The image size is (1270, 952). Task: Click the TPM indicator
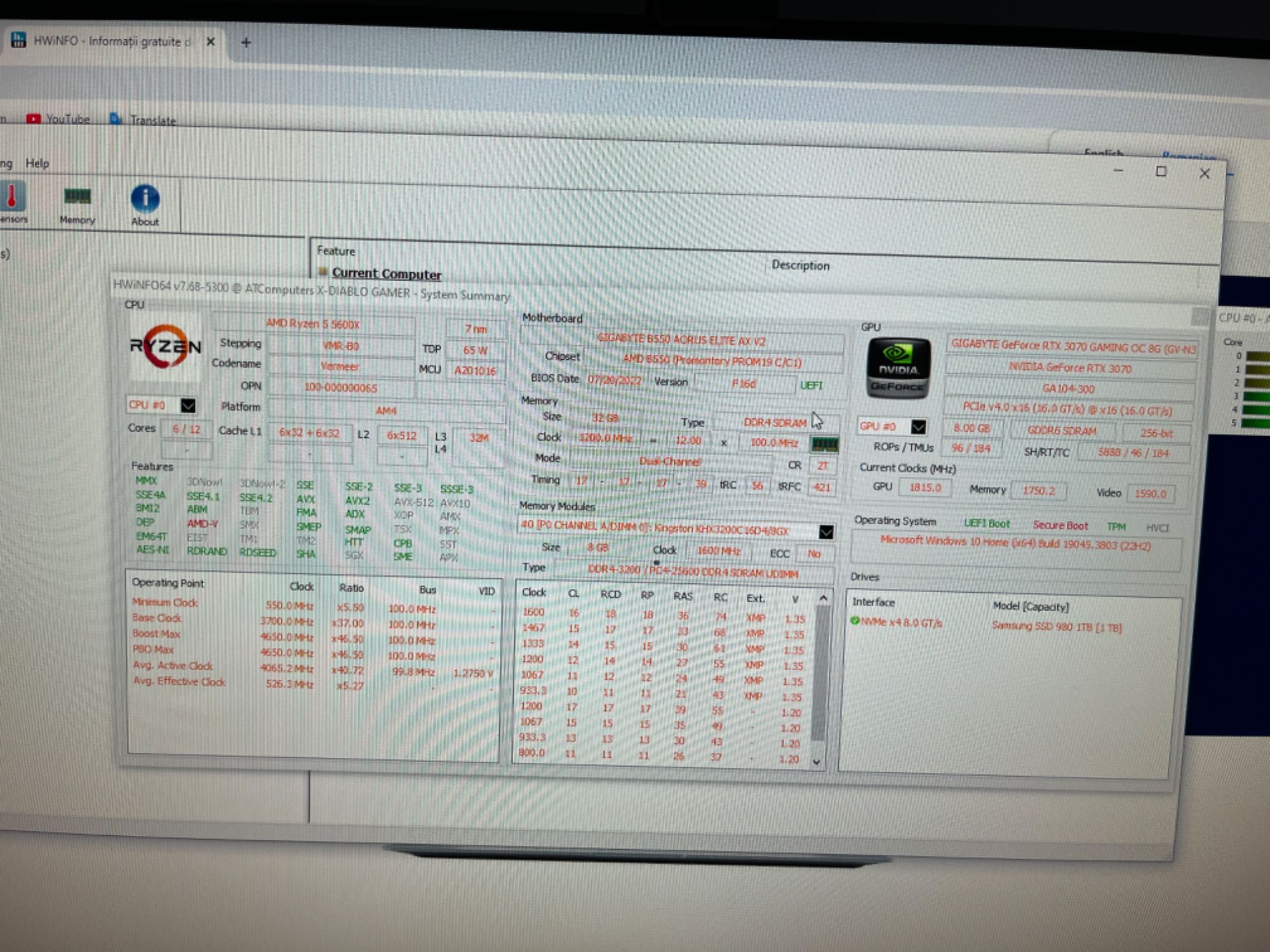point(1116,527)
